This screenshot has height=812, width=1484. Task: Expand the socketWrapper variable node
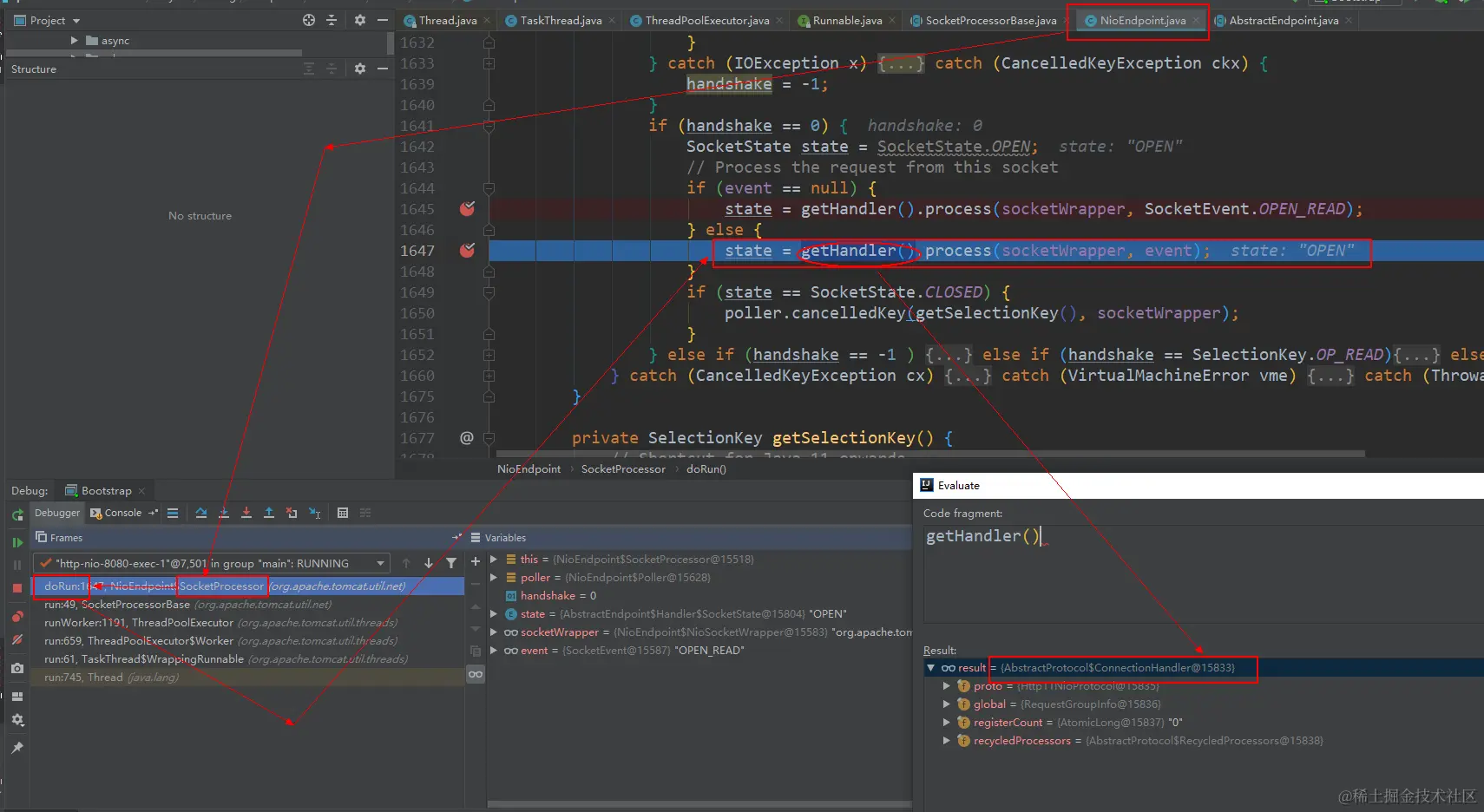[x=494, y=632]
